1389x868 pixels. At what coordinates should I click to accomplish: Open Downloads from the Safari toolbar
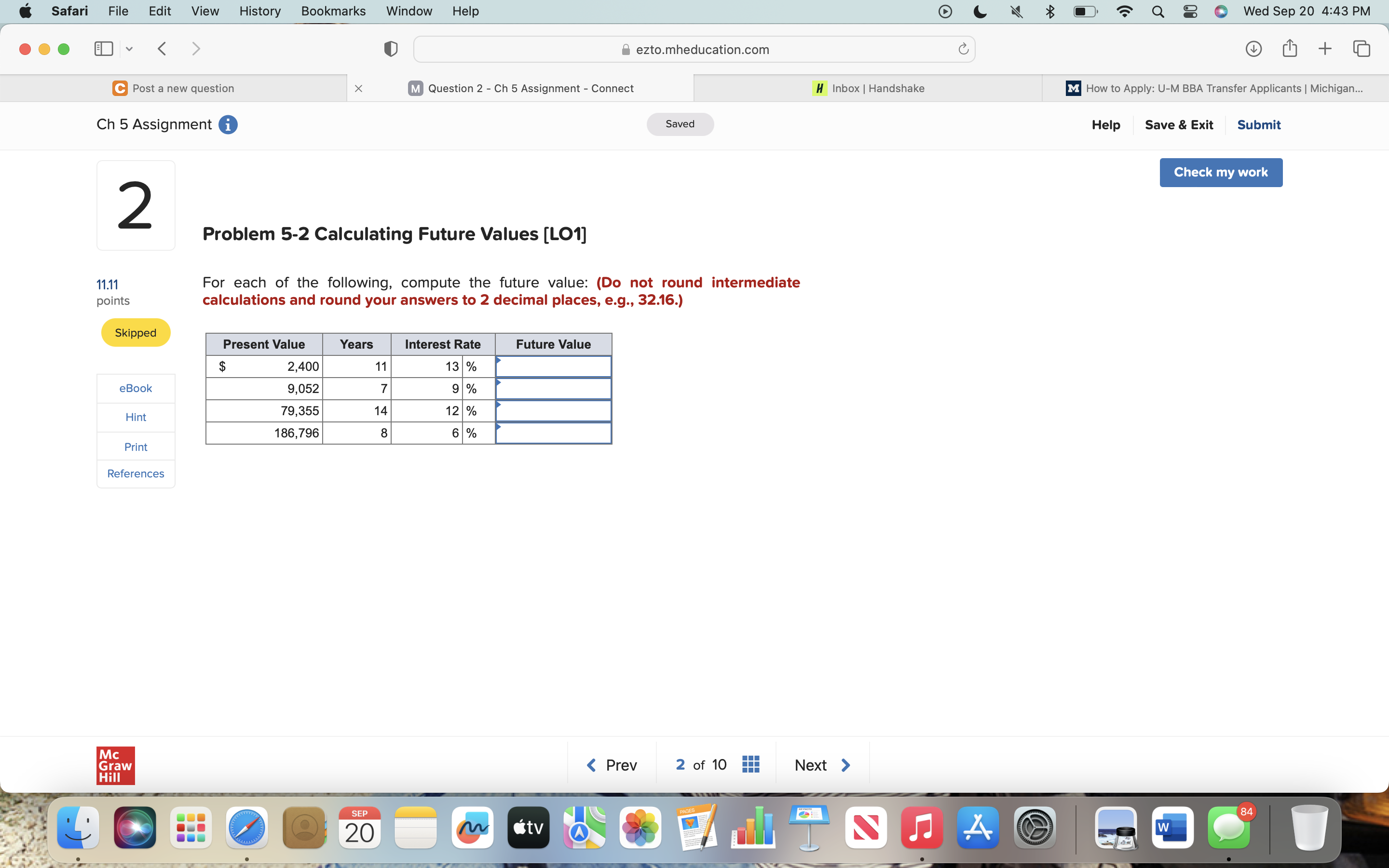1254,49
